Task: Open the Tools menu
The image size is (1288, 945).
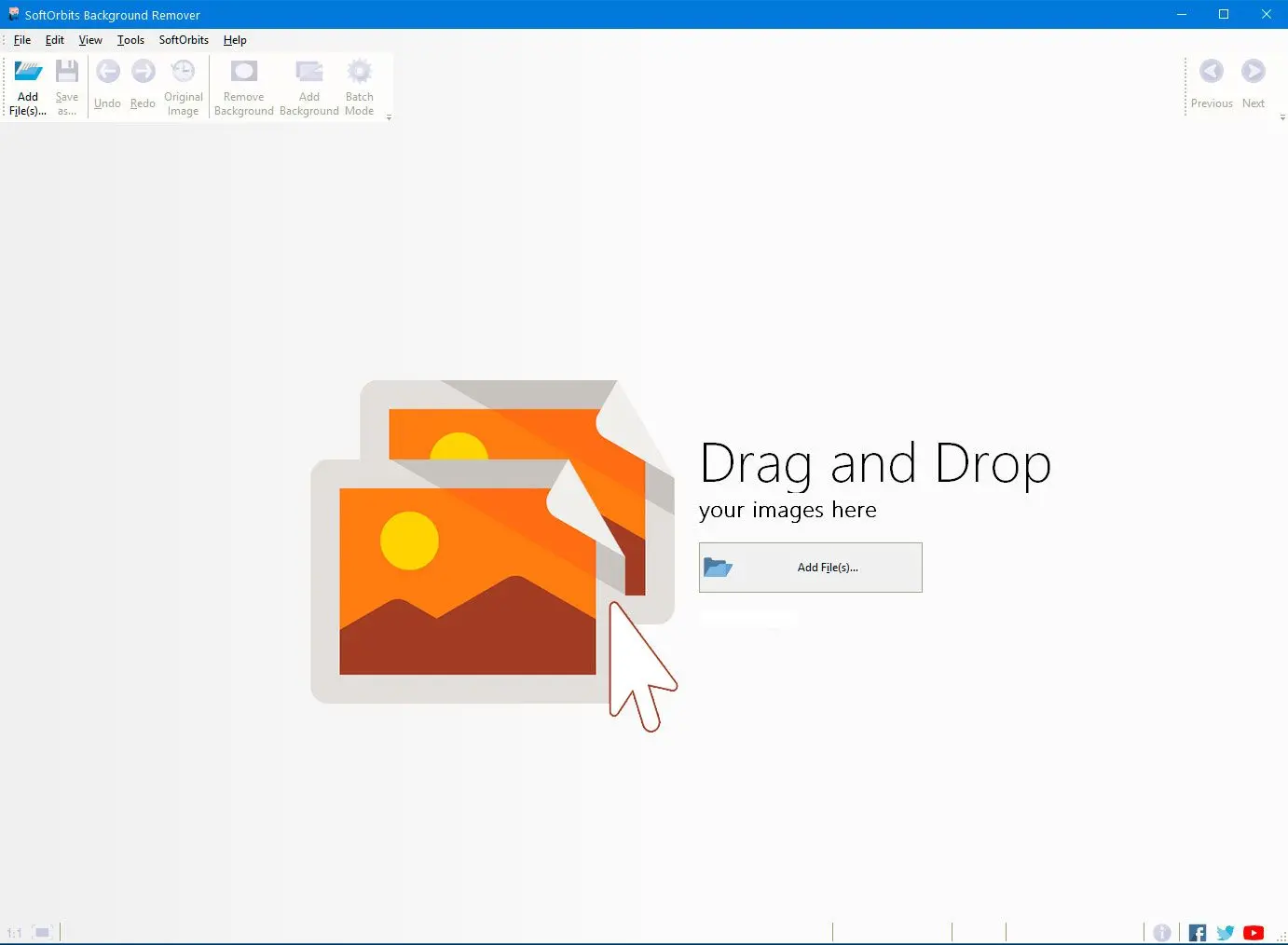Action: pyautogui.click(x=130, y=40)
